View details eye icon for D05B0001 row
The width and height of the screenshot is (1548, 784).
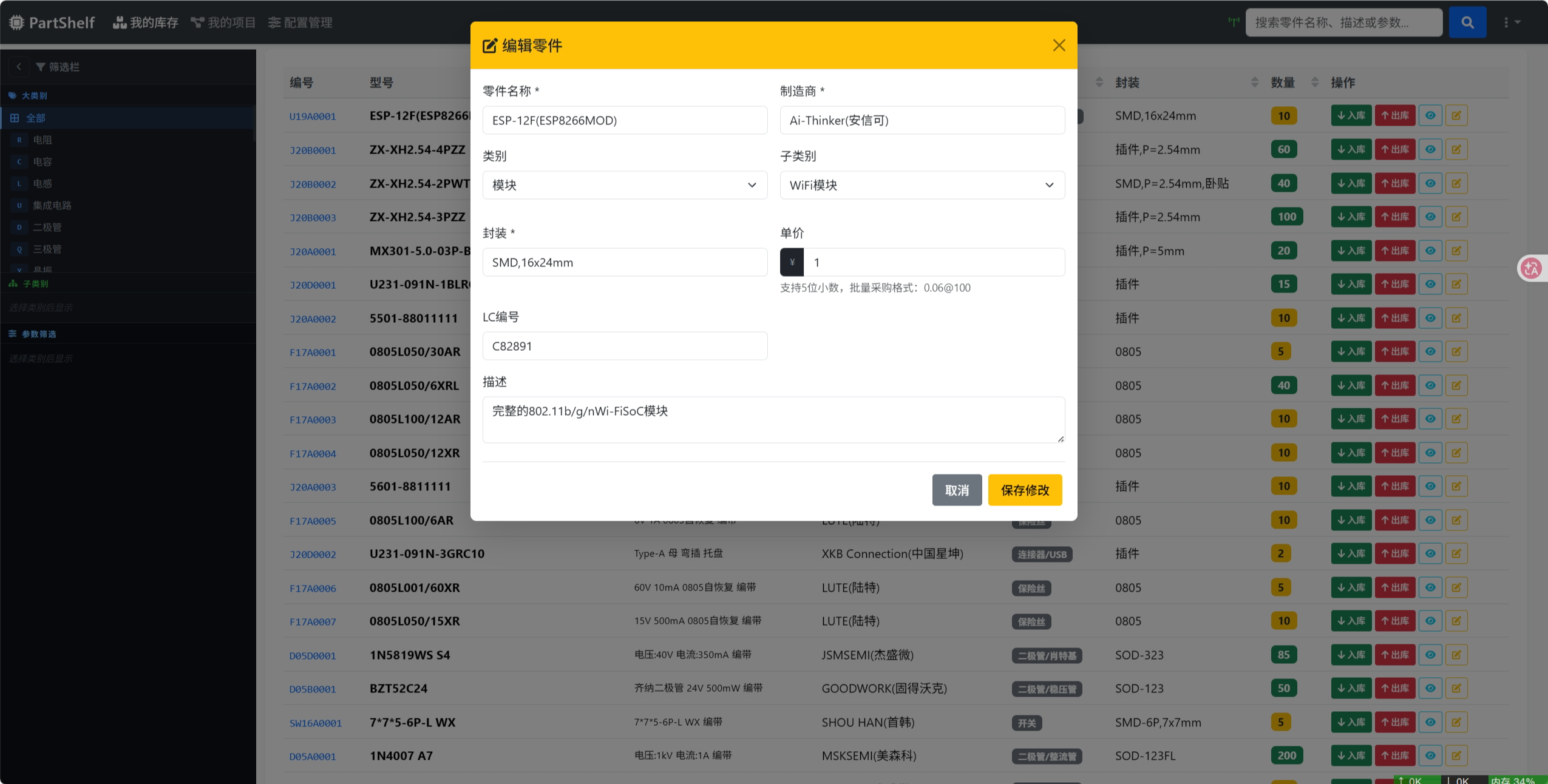click(1430, 688)
